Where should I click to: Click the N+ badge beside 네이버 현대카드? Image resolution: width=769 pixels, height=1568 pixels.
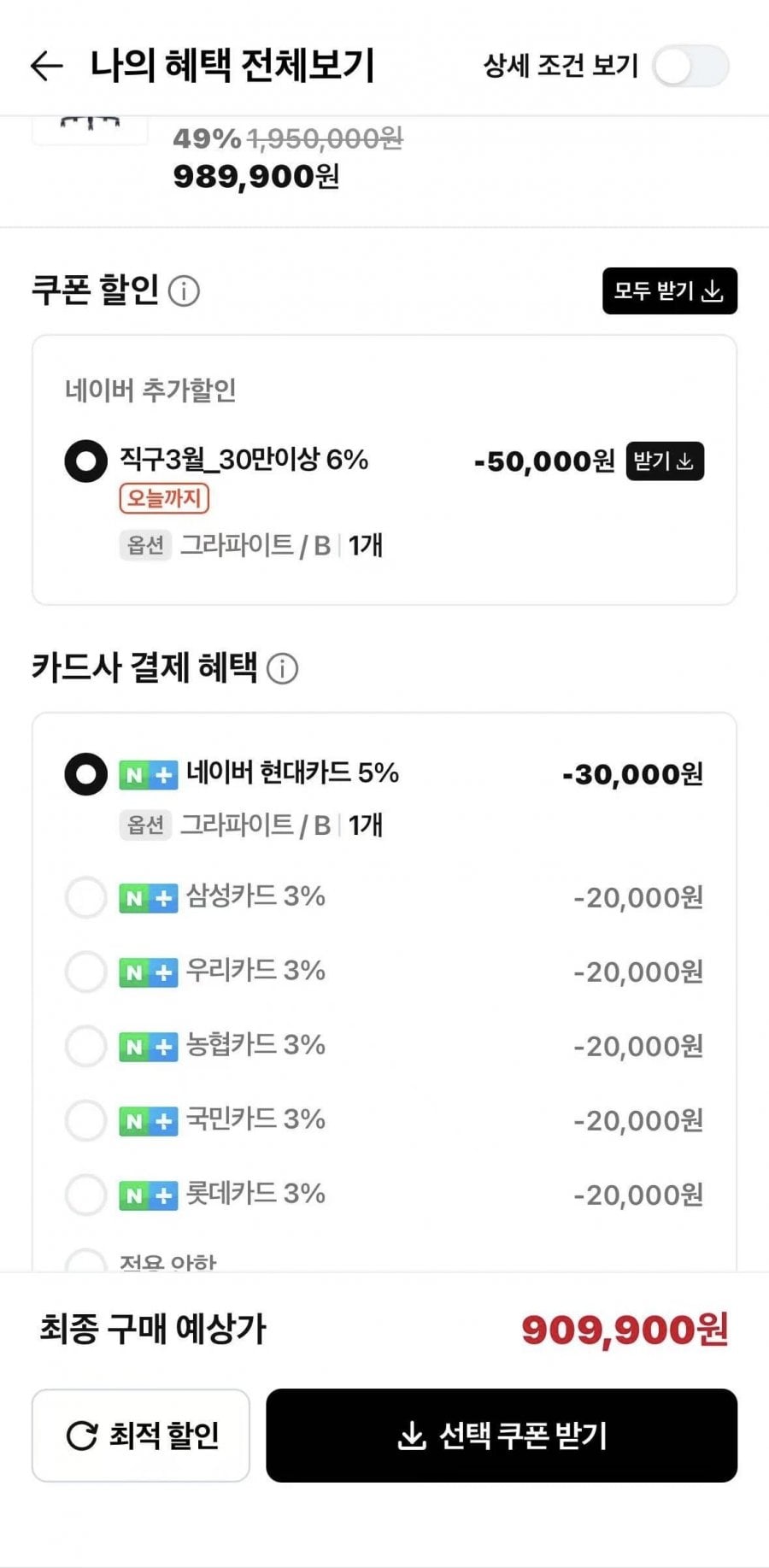pyautogui.click(x=148, y=775)
